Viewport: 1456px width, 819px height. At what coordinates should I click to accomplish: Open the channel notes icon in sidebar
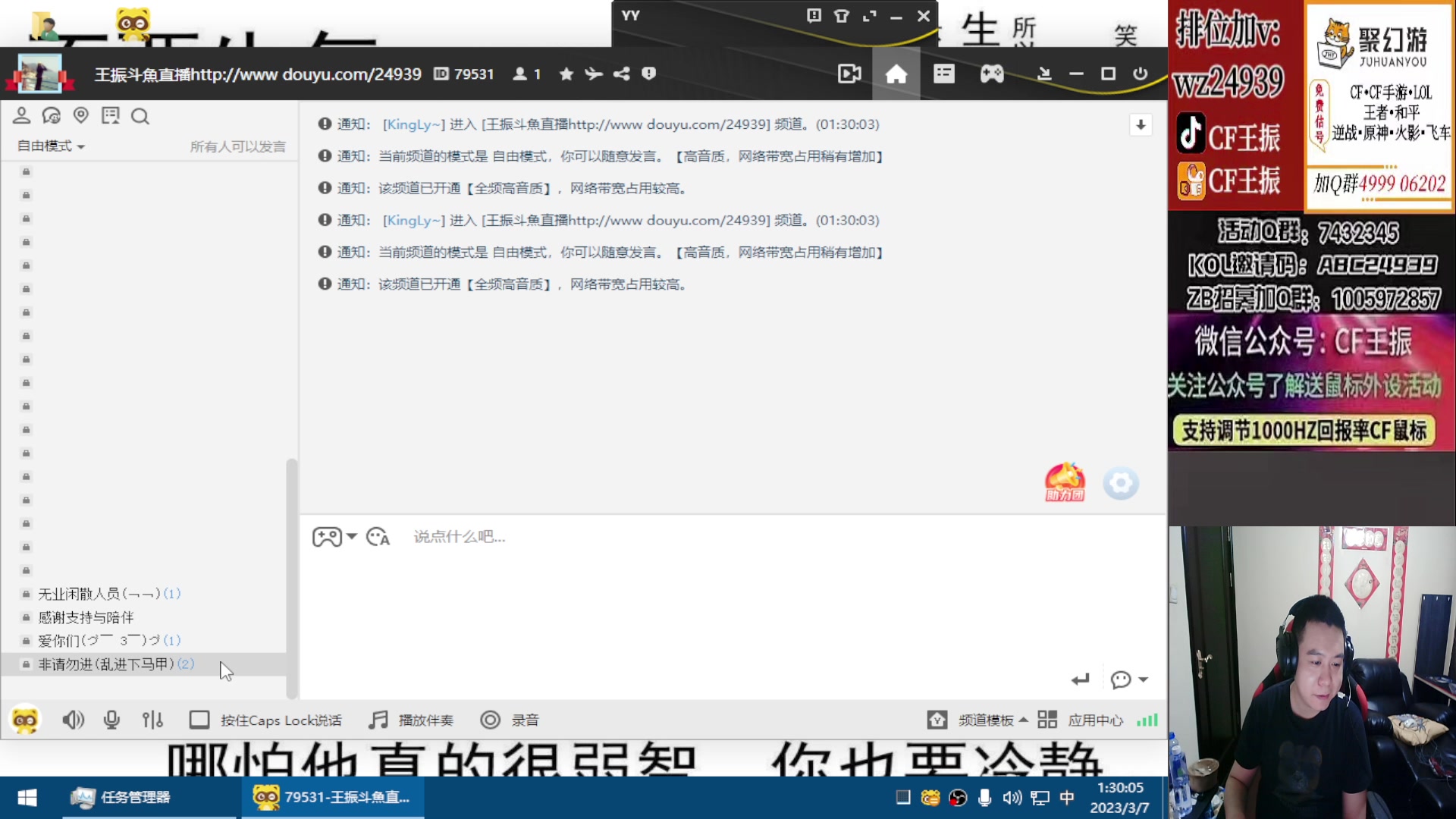tap(111, 115)
